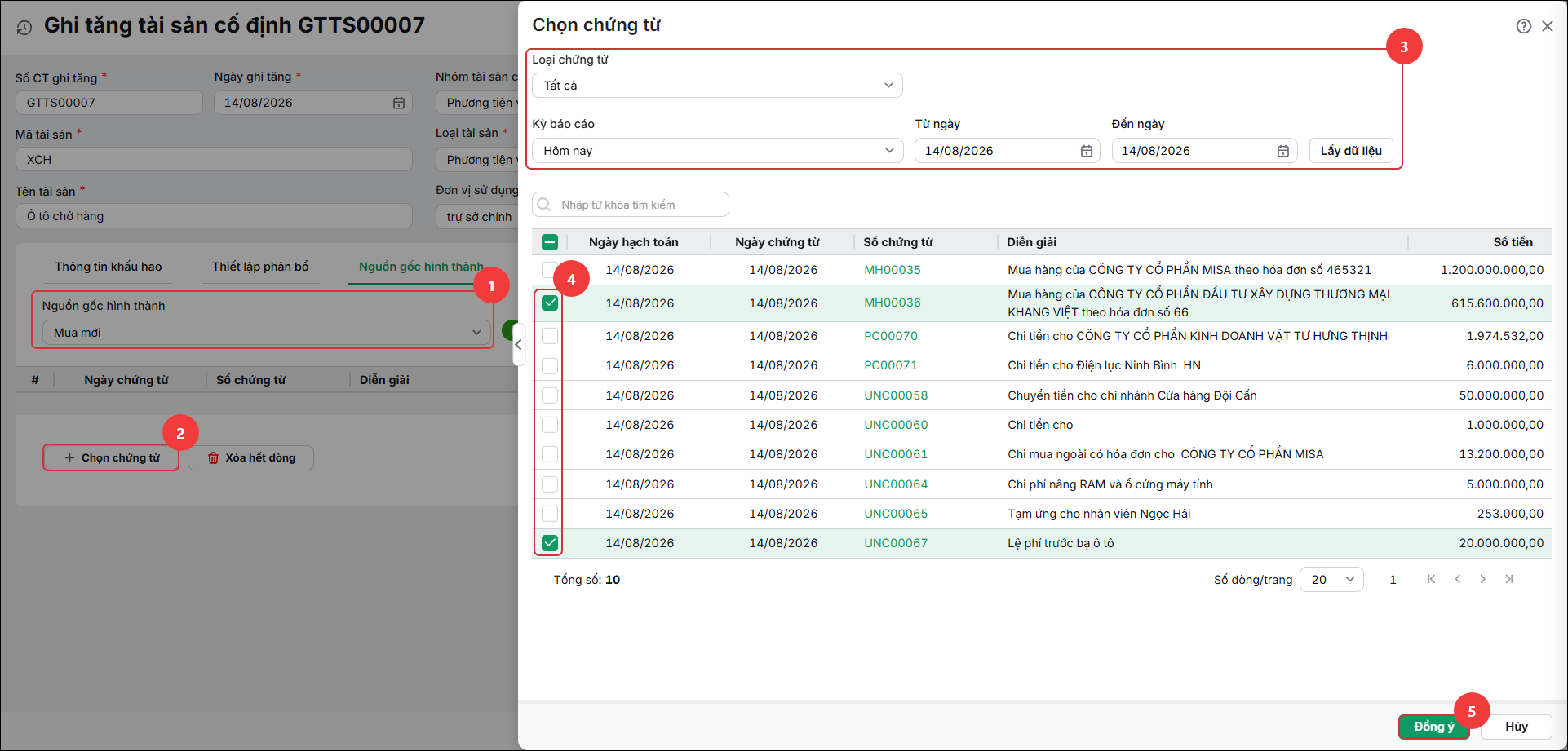
Task: Select page number 1 in pagination
Action: (x=1393, y=580)
